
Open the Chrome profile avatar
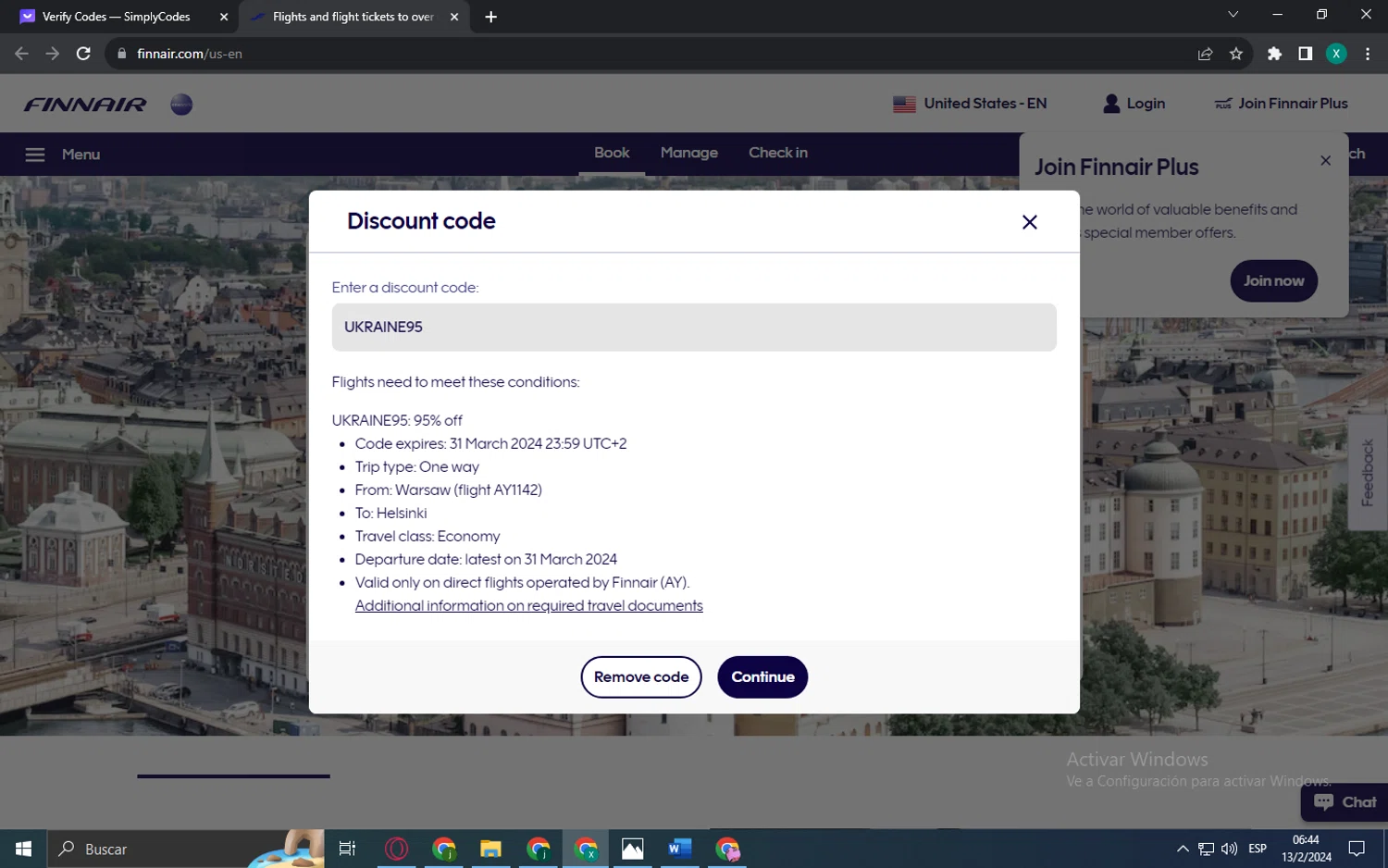(1336, 54)
